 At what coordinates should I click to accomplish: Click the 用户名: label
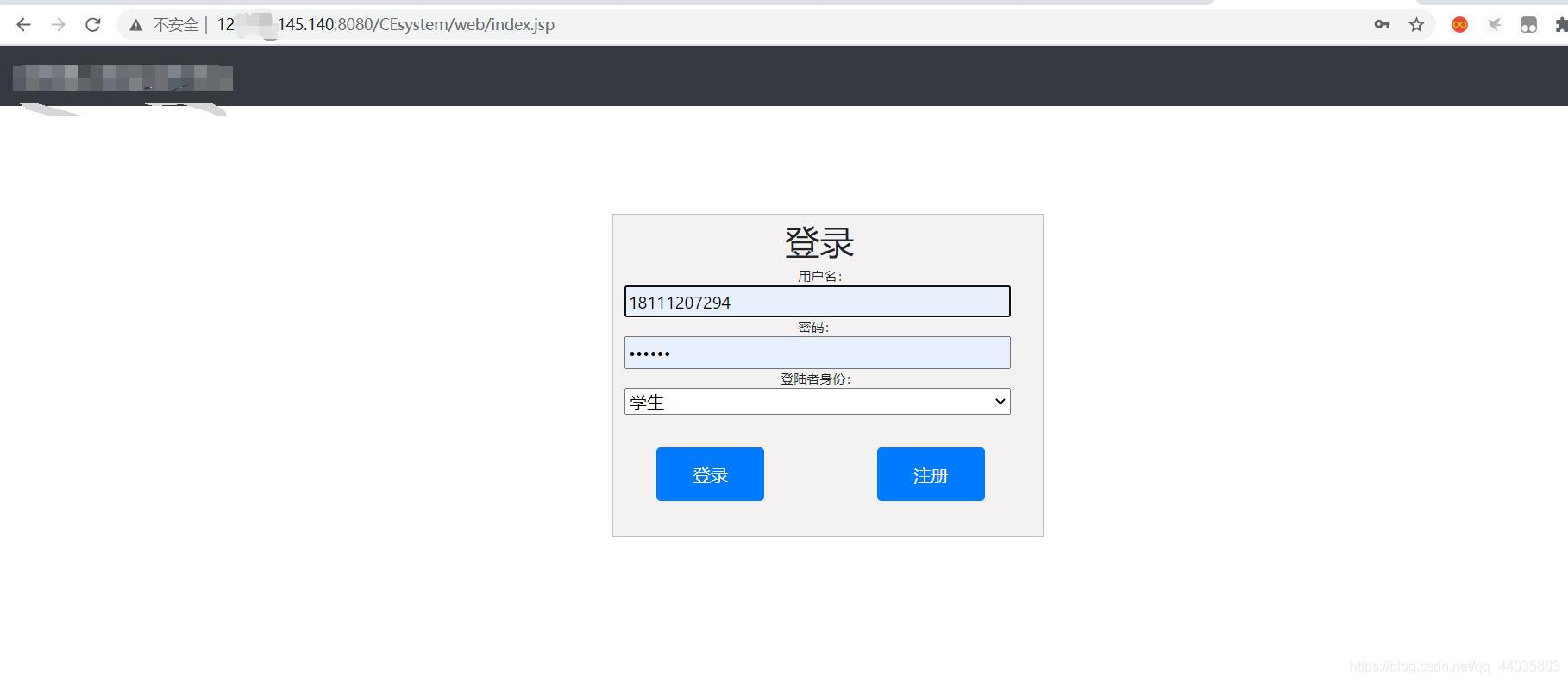(819, 276)
